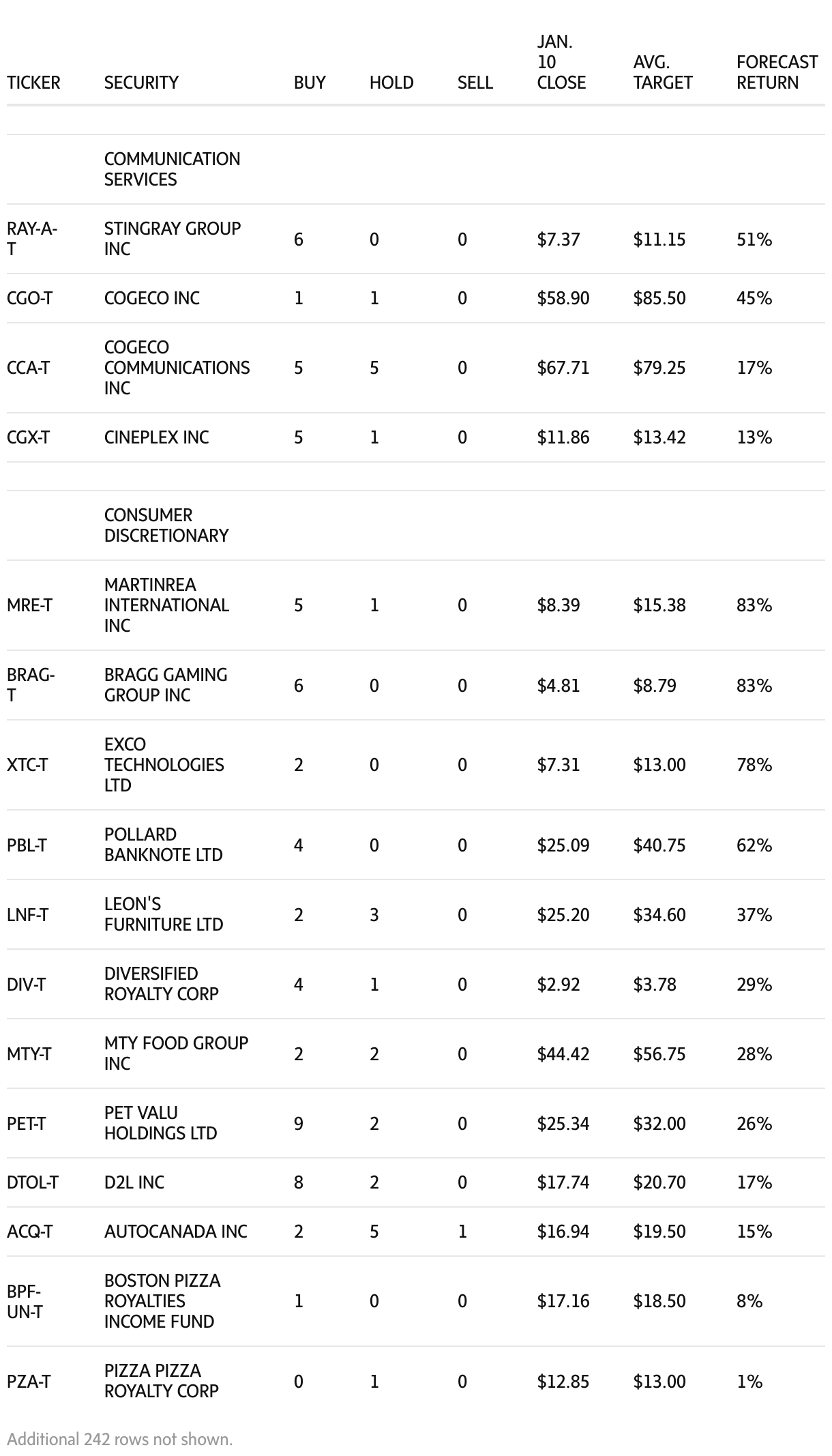
Task: Open the CGO-T ticker entry
Action: pyautogui.click(x=29, y=298)
